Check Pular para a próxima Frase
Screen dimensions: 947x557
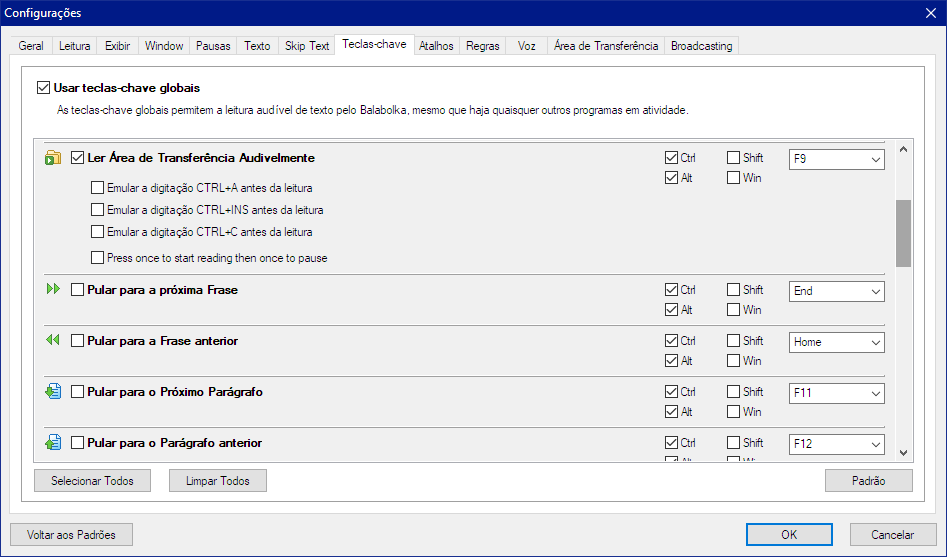(78, 290)
